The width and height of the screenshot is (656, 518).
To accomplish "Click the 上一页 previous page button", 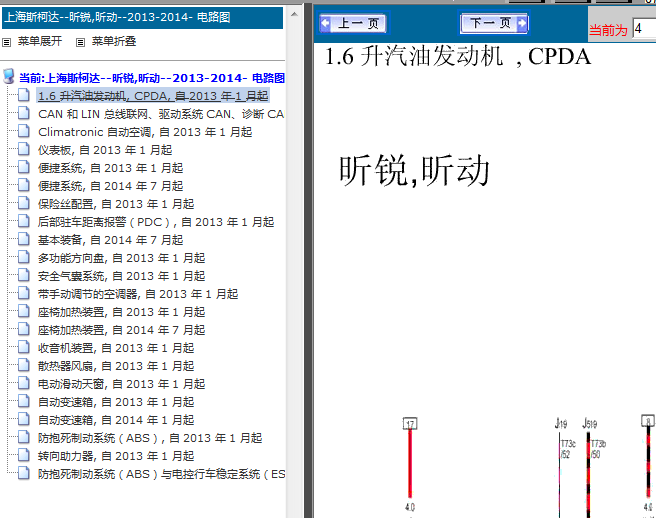I will click(x=353, y=23).
